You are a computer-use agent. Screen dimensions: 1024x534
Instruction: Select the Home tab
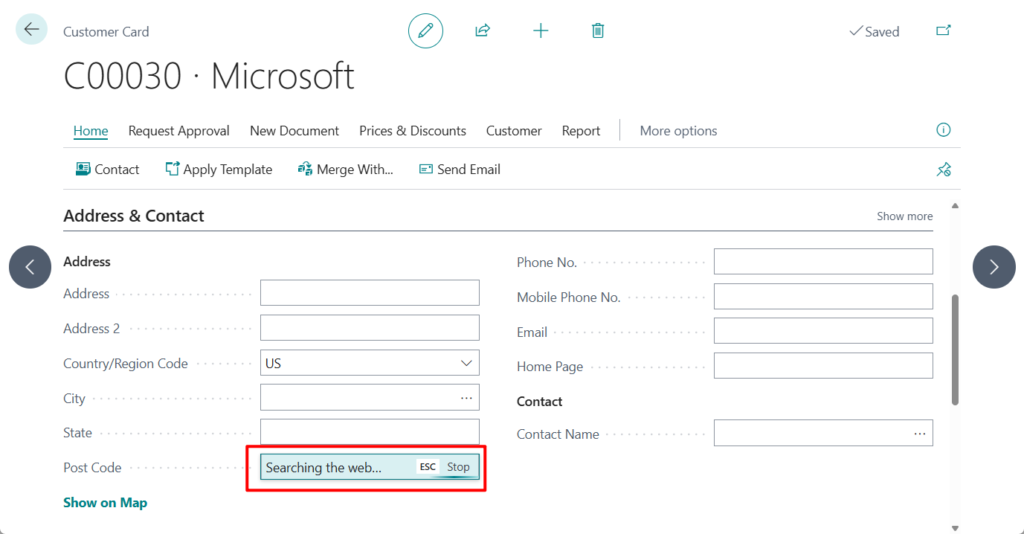[x=90, y=131]
